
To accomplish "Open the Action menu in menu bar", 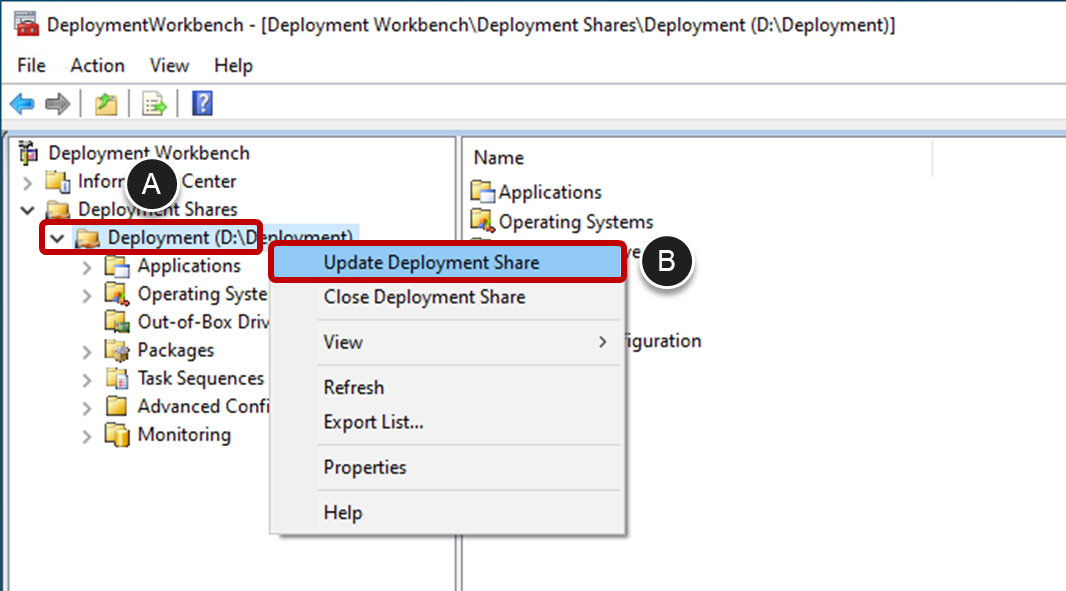I will 97,65.
